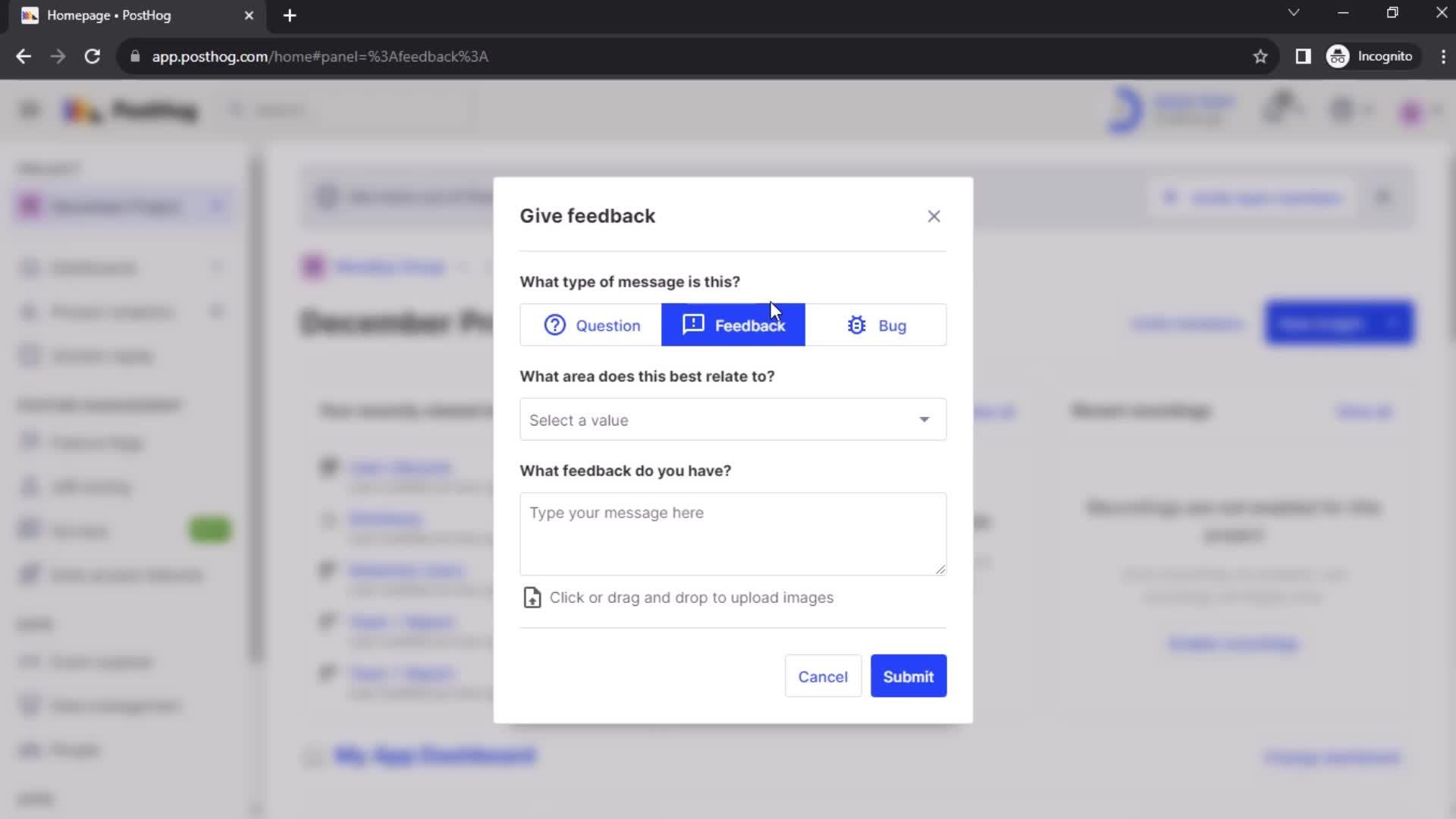The height and width of the screenshot is (819, 1456).
Task: Select the Bug radio button
Action: [x=878, y=324]
